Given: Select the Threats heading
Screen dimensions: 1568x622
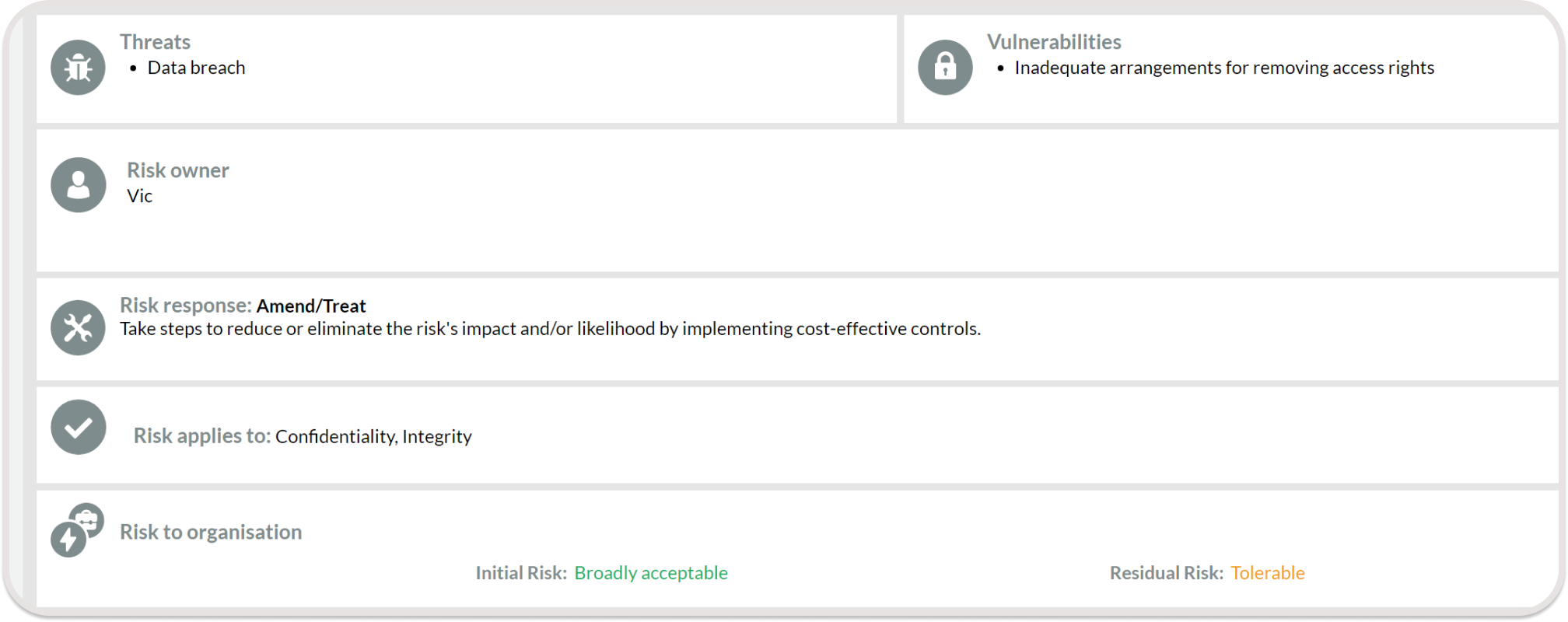Looking at the screenshot, I should [156, 42].
